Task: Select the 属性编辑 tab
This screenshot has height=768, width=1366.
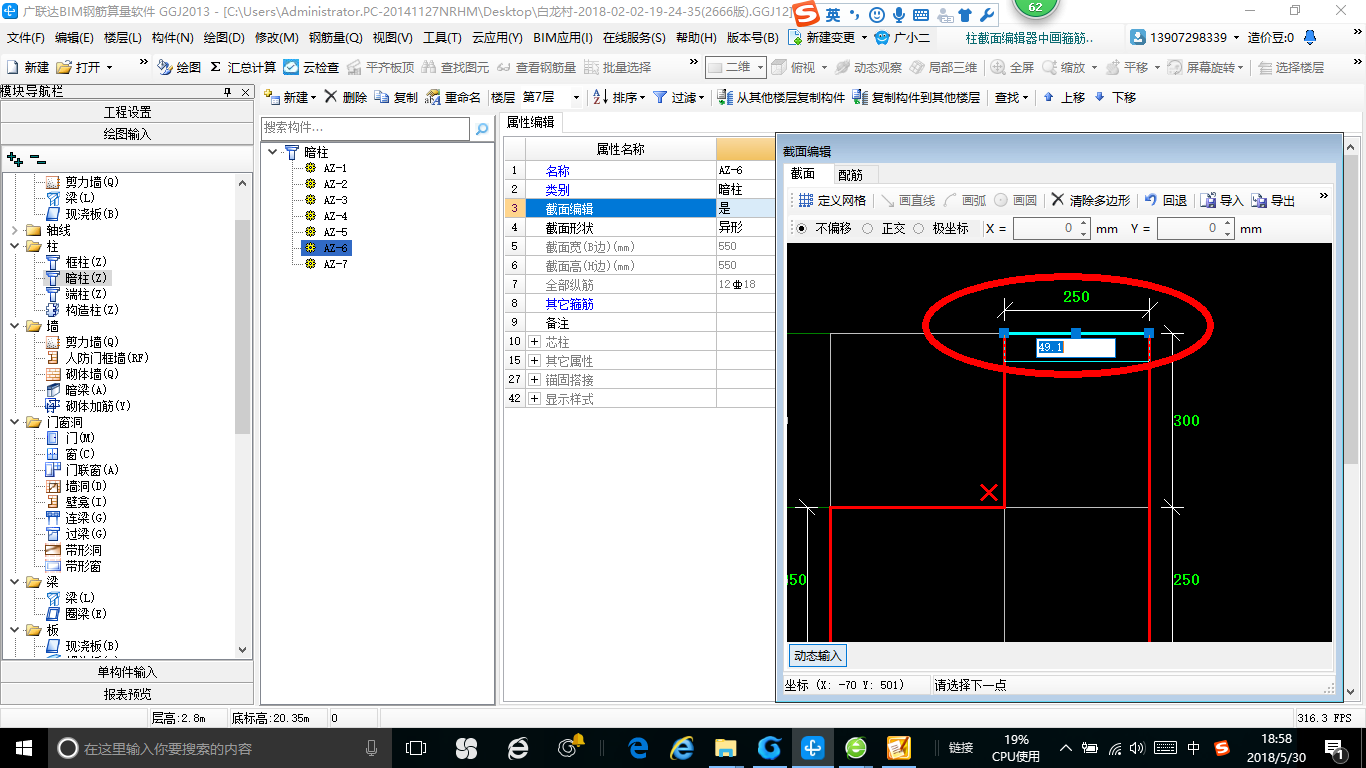Action: pos(530,122)
